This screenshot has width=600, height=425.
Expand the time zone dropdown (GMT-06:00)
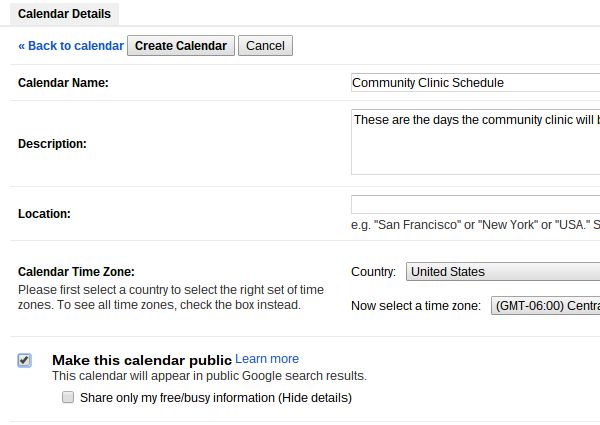point(545,306)
